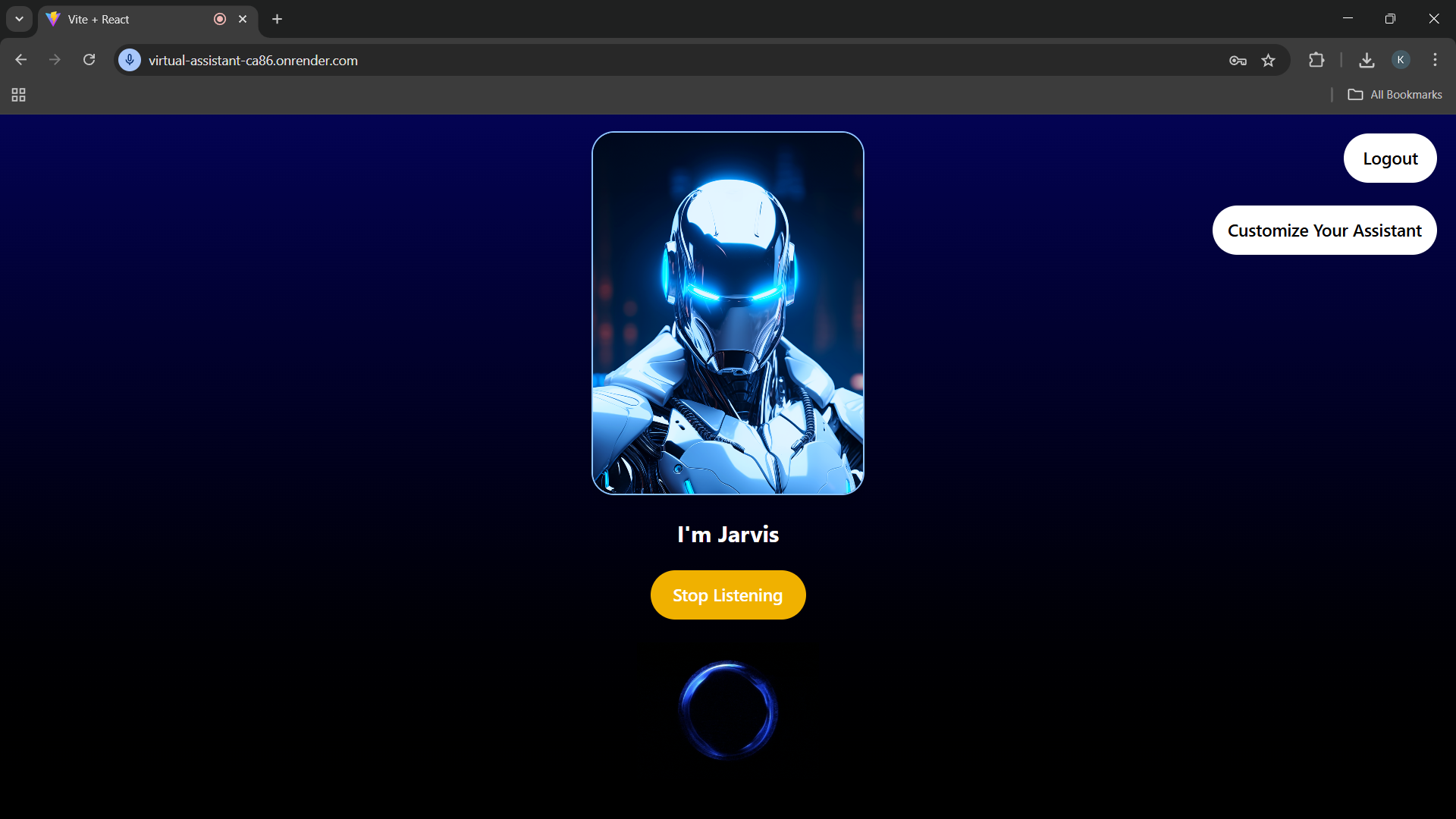Open the profile avatar K

1401,60
